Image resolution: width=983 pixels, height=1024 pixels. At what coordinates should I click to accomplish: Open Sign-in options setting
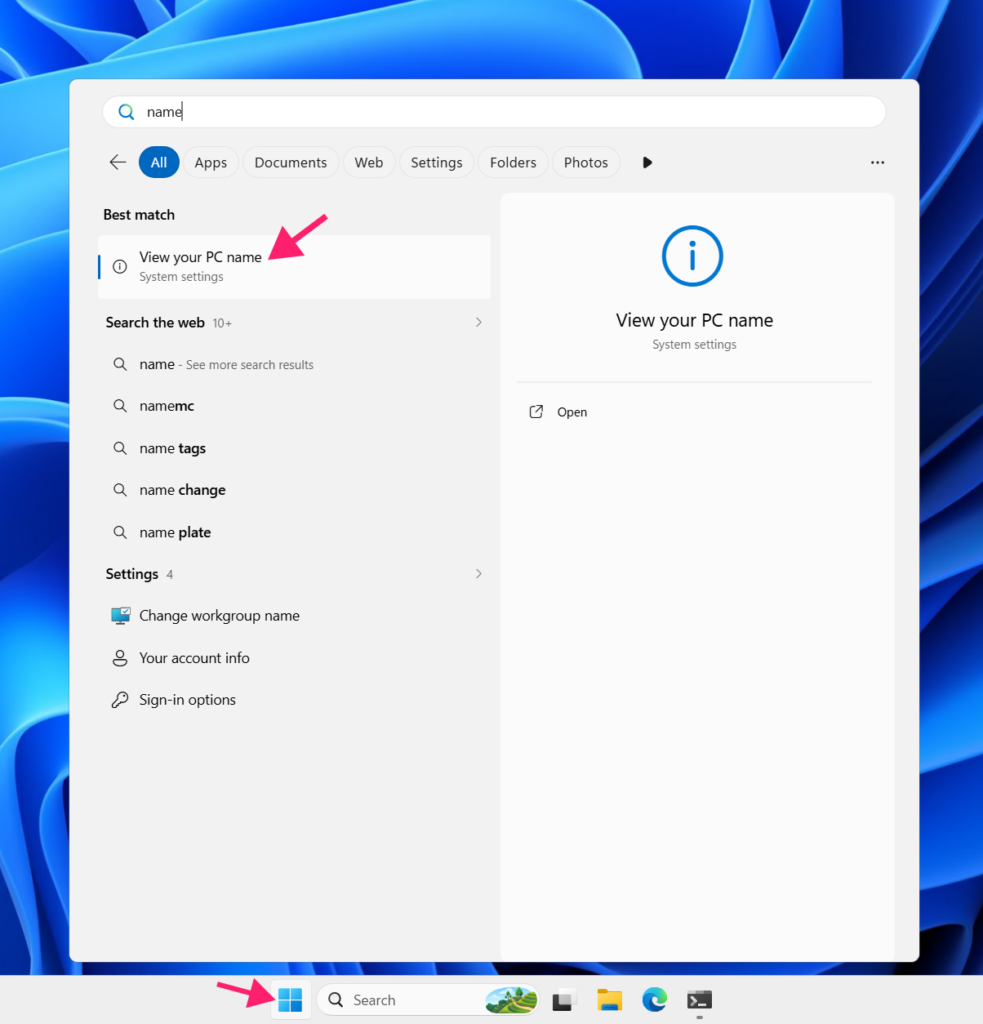[x=294, y=699]
